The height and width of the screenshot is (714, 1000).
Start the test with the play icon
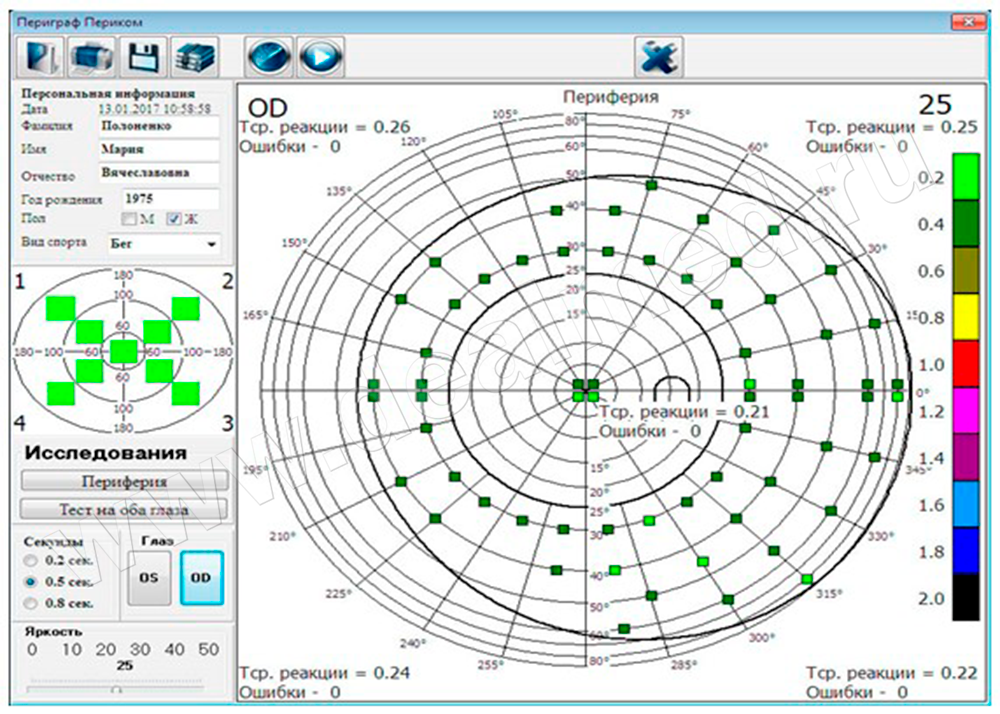coord(321,57)
